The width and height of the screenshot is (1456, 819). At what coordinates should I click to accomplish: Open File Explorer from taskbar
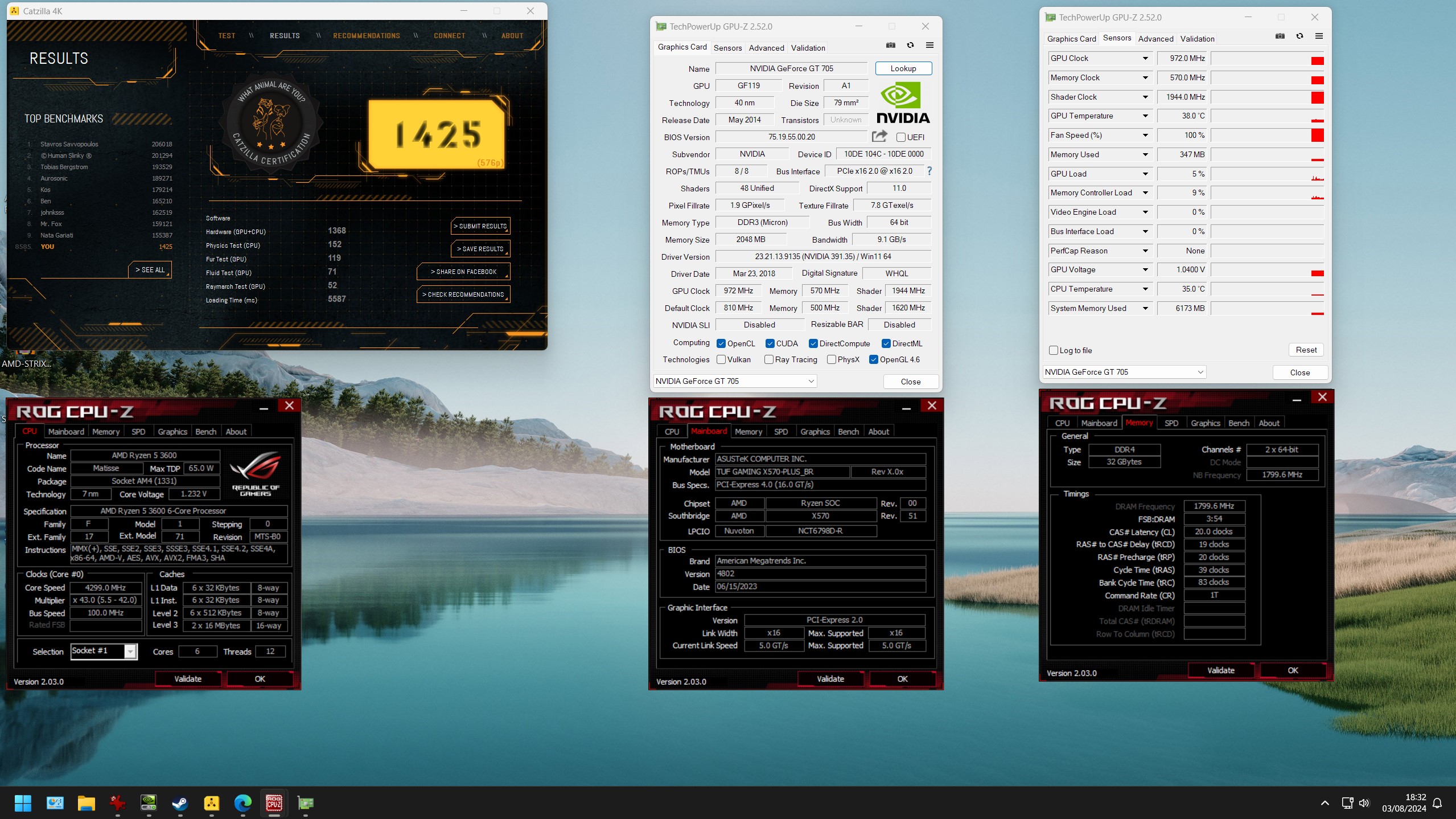coord(86,803)
